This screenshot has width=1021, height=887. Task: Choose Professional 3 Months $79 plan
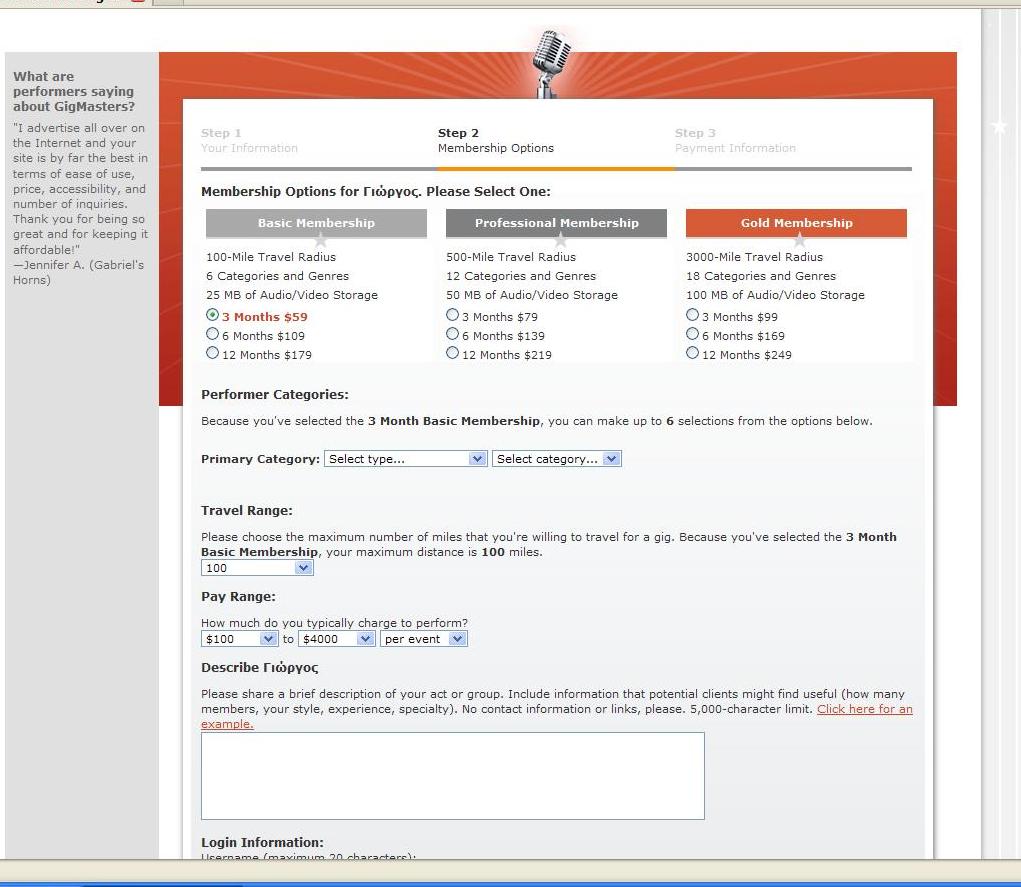point(452,316)
